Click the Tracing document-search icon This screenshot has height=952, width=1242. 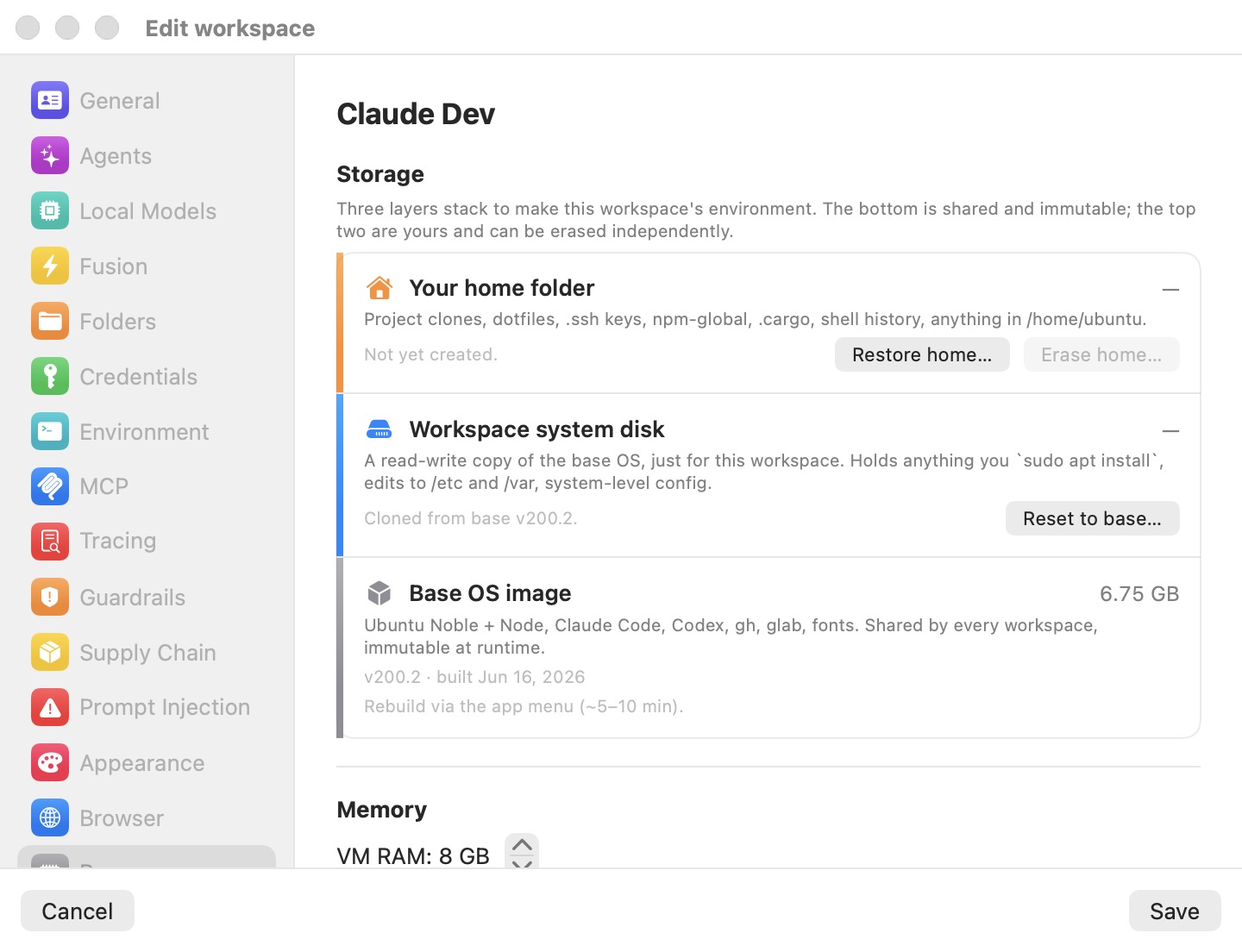tap(50, 542)
